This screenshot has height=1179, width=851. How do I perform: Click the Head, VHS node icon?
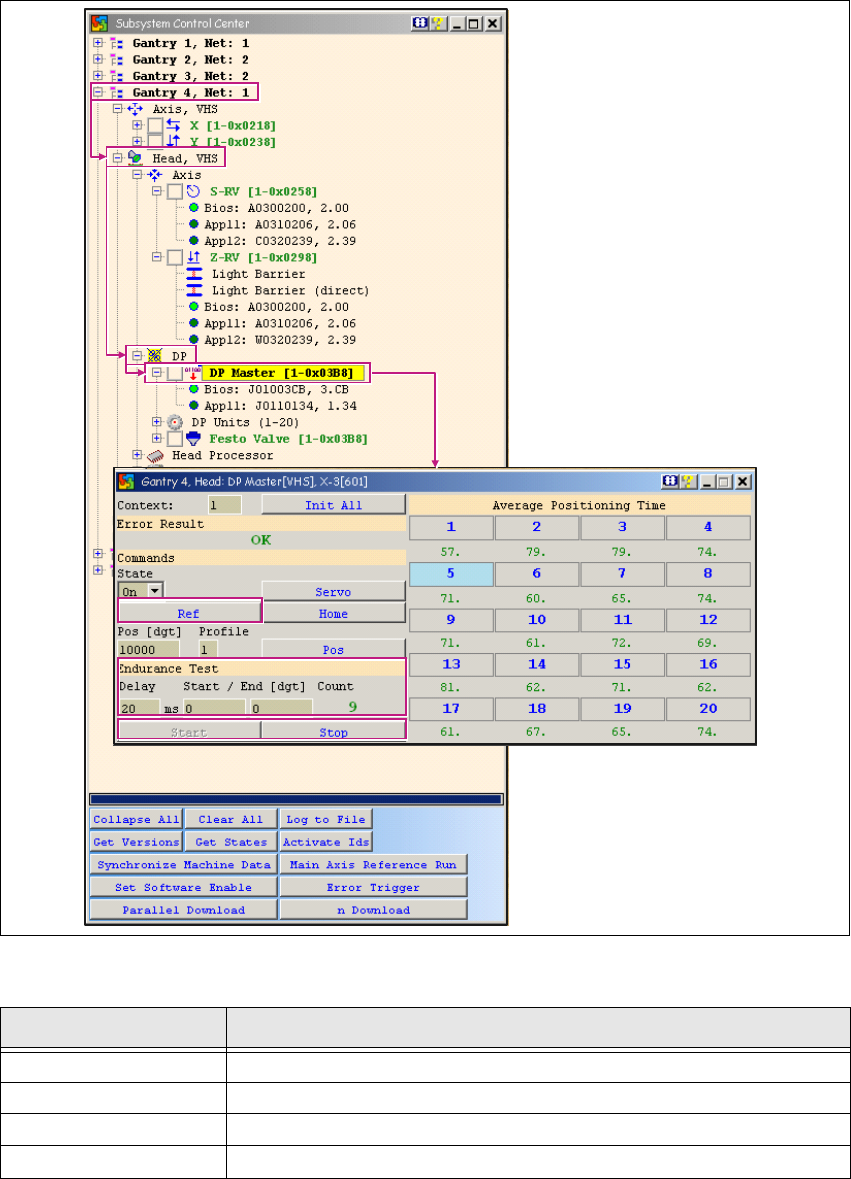(135, 158)
